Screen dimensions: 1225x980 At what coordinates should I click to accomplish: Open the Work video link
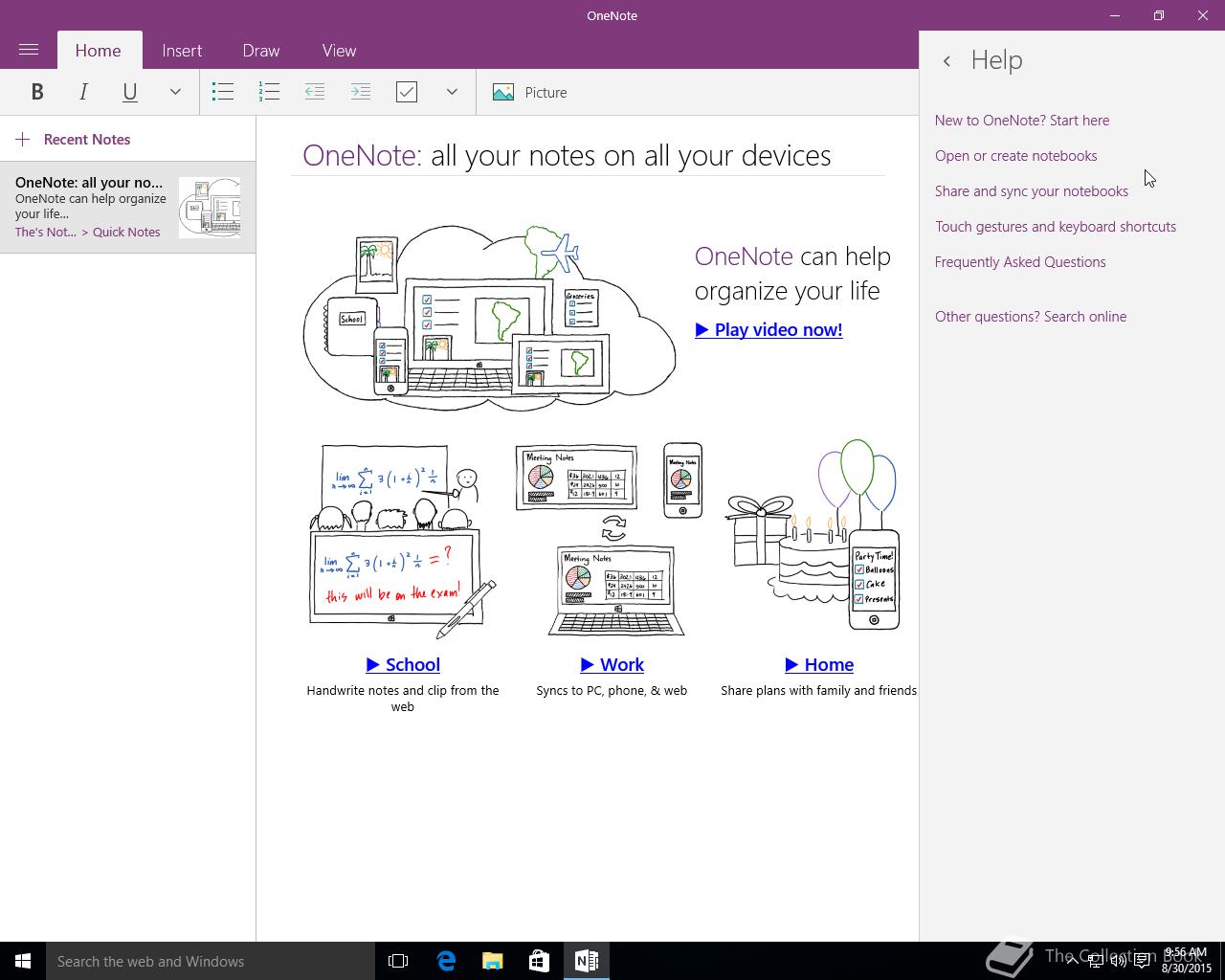pyautogui.click(x=612, y=664)
